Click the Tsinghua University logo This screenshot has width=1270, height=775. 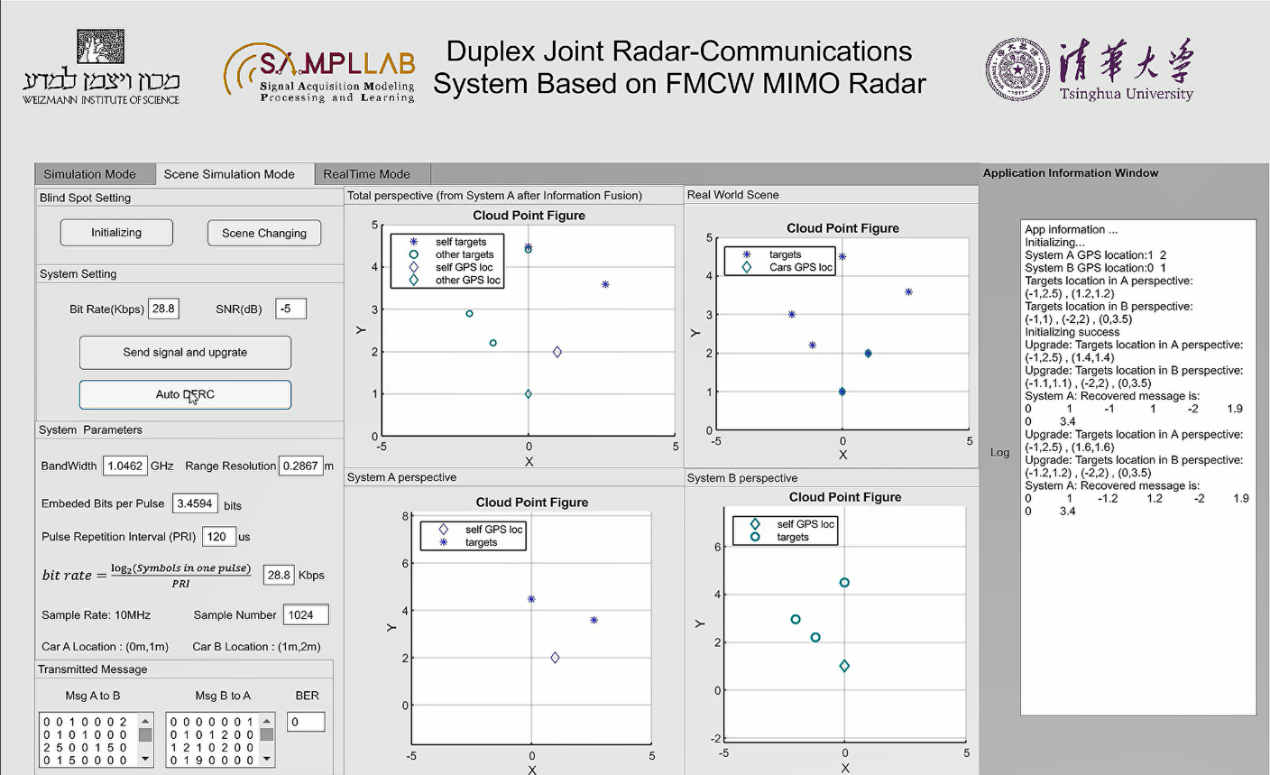pyautogui.click(x=1089, y=69)
